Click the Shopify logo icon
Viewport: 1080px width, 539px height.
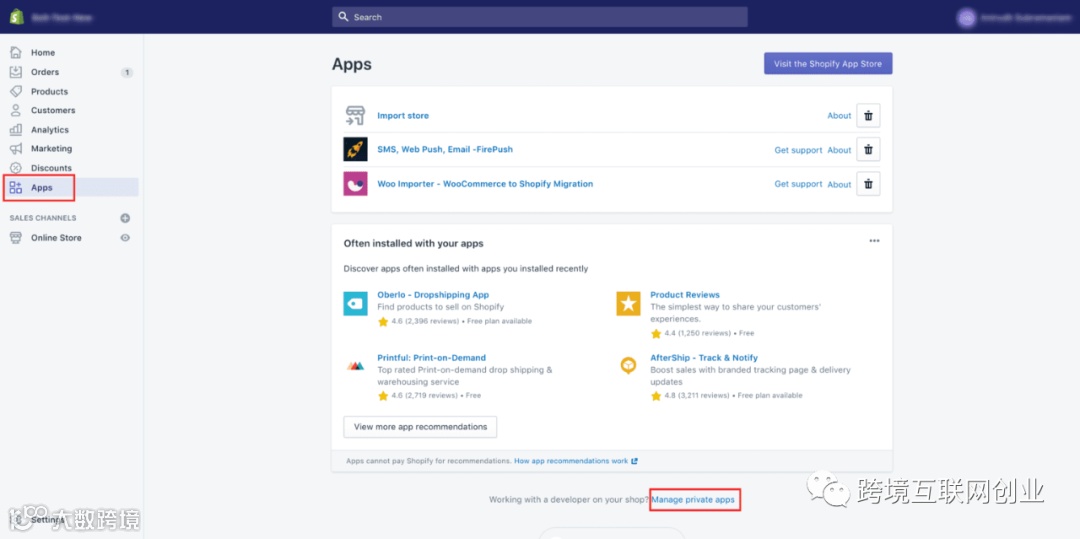click(17, 17)
